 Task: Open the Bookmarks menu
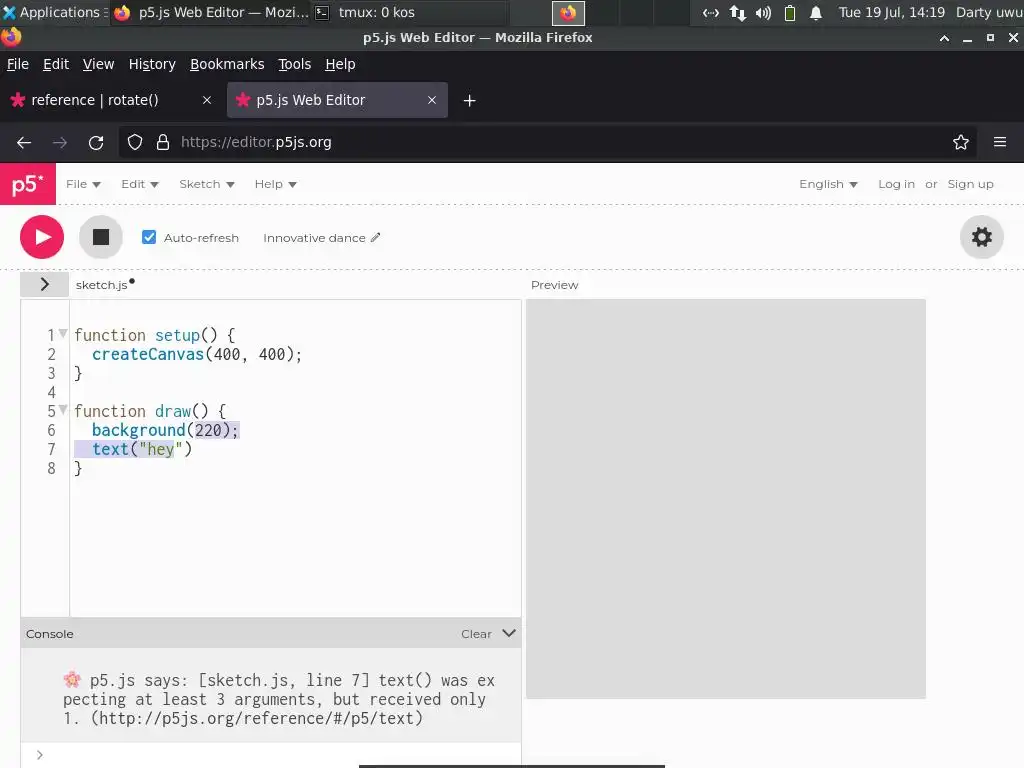point(227,64)
